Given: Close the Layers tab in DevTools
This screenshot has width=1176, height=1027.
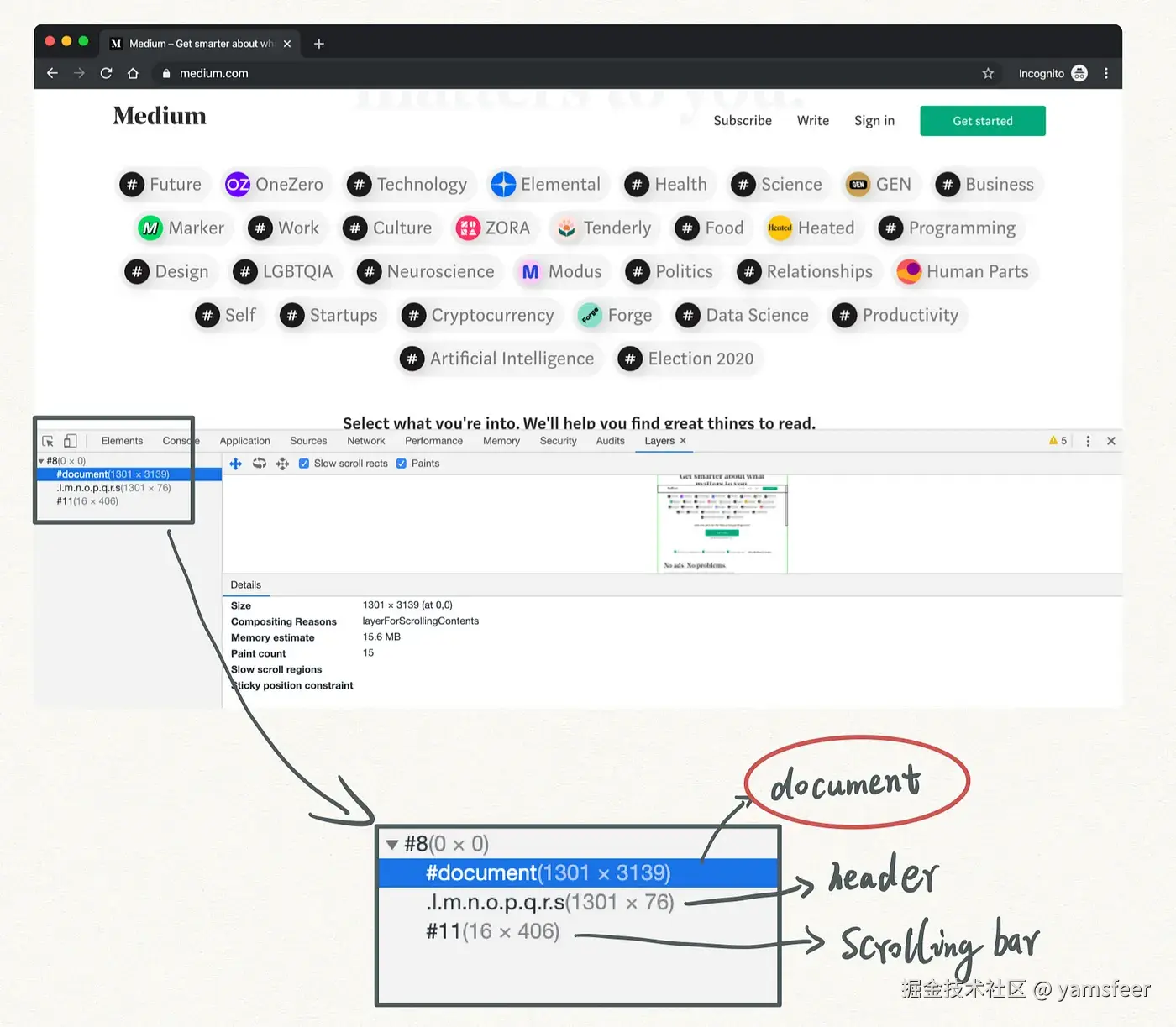Looking at the screenshot, I should click(683, 441).
